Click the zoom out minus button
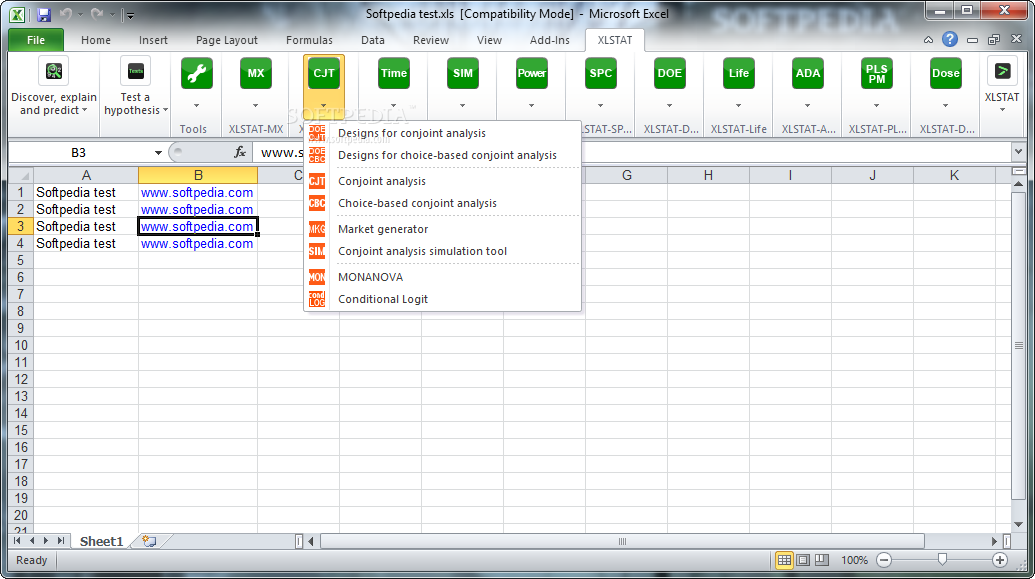The height and width of the screenshot is (579, 1035). pos(884,560)
